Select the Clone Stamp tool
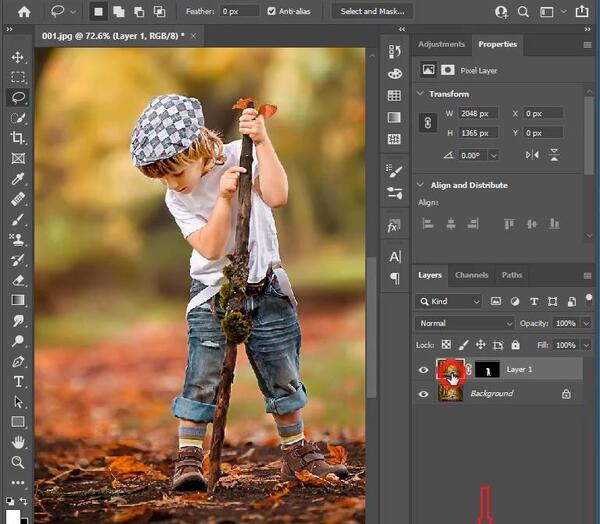 [x=18, y=240]
